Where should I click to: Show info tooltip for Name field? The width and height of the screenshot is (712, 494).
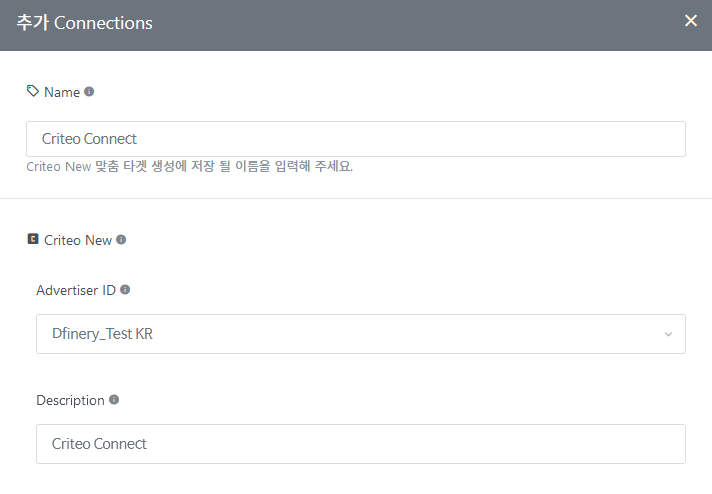[x=89, y=92]
